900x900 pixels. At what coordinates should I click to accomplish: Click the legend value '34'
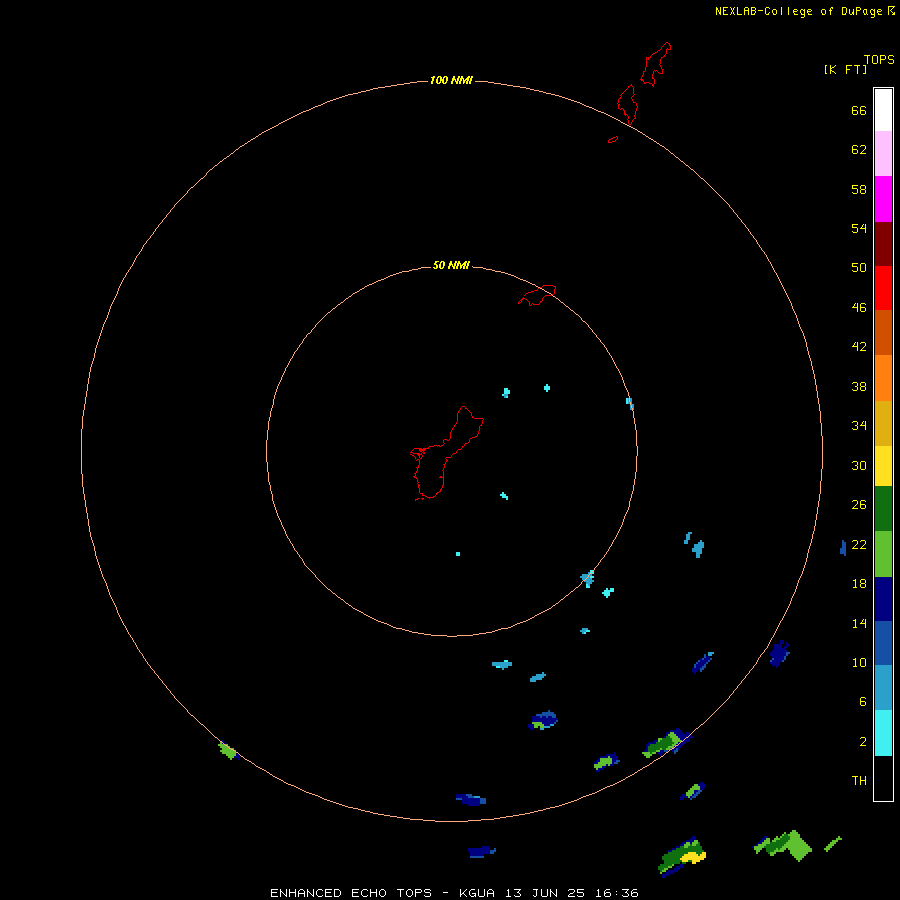(859, 426)
